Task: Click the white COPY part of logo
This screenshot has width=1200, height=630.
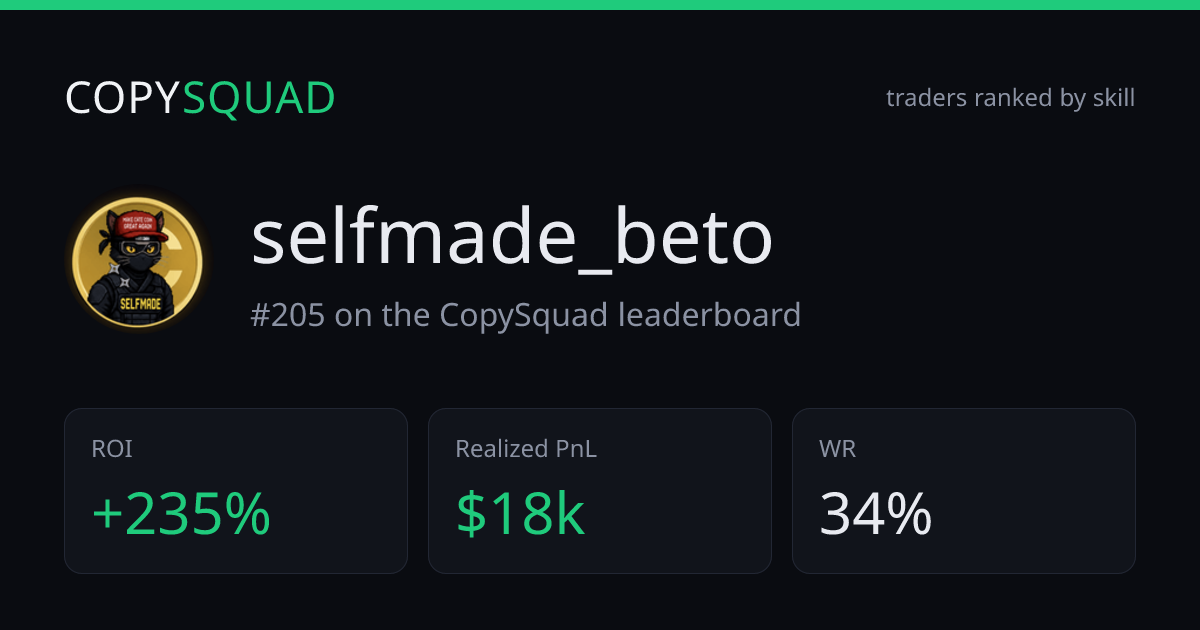Action: click(x=122, y=98)
